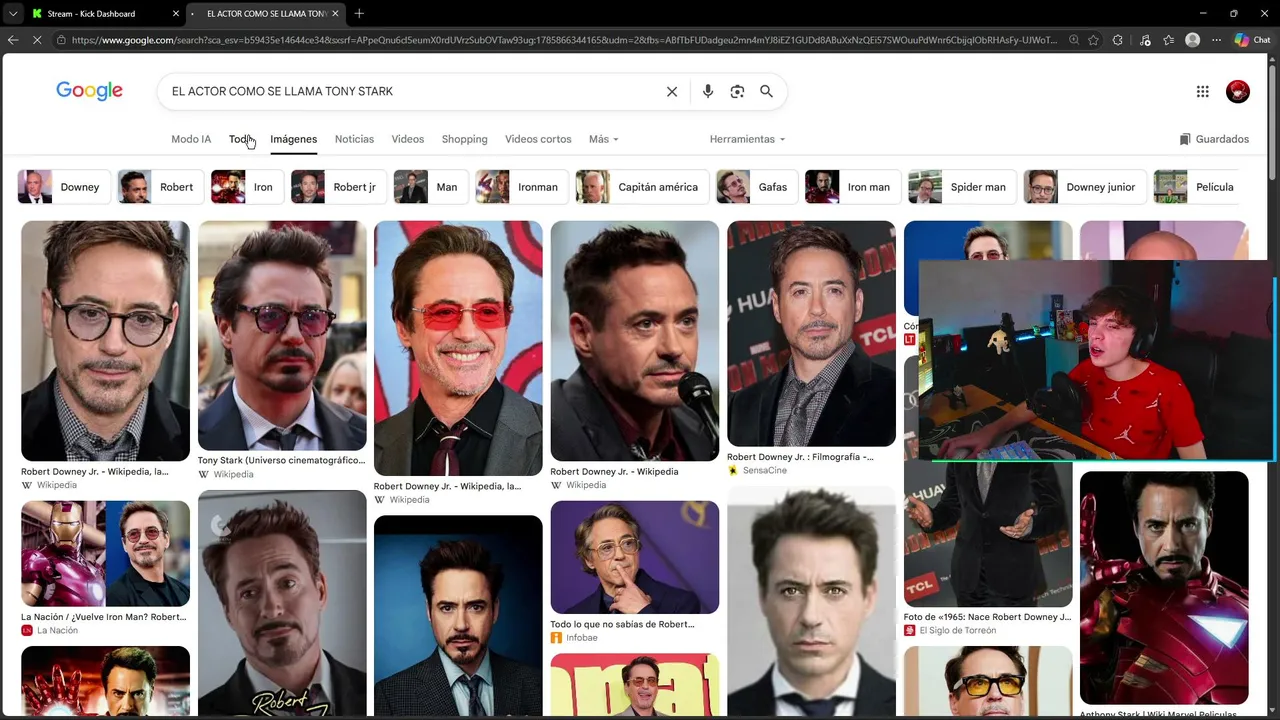This screenshot has height=720, width=1280.
Task: Choose the Gafas filter chip
Action: pos(757,187)
